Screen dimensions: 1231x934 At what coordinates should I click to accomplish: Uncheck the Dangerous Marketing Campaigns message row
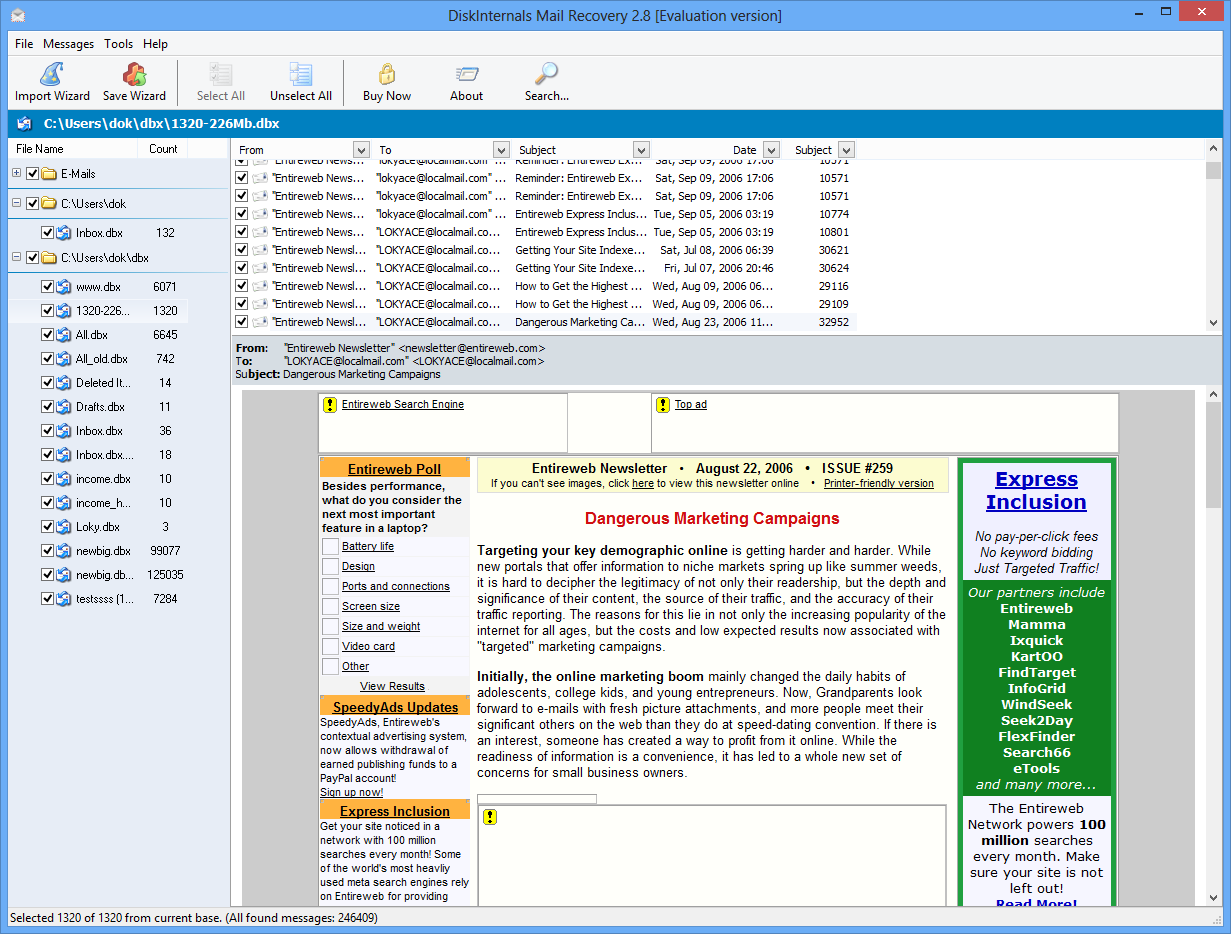(x=241, y=322)
